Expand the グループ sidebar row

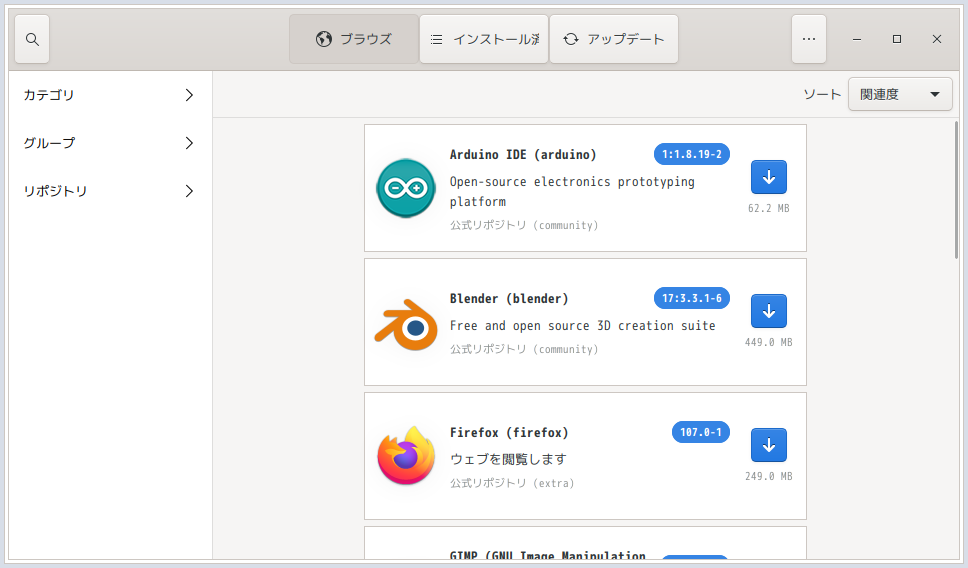[x=110, y=143]
